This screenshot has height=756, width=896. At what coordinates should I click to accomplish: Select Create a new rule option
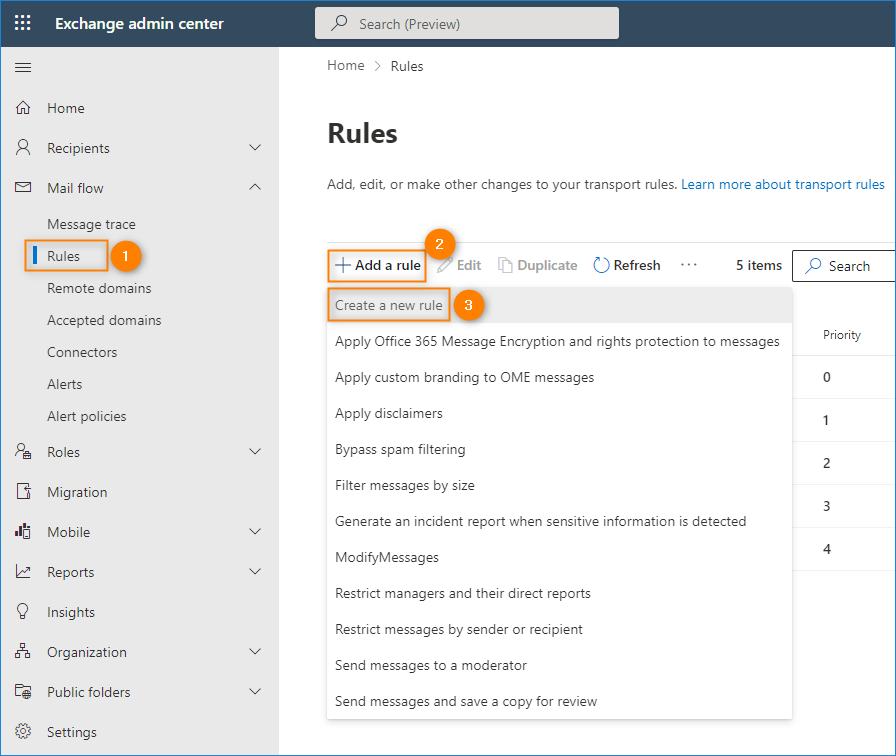pos(389,305)
